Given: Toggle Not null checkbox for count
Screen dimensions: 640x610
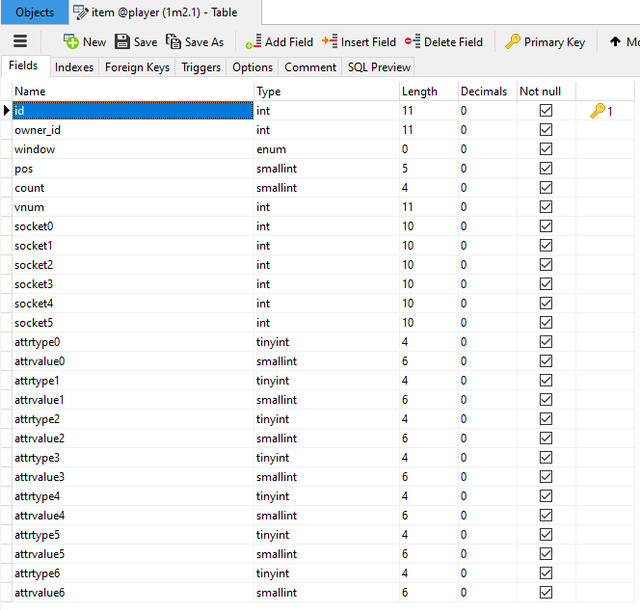Looking at the screenshot, I should click(x=546, y=187).
